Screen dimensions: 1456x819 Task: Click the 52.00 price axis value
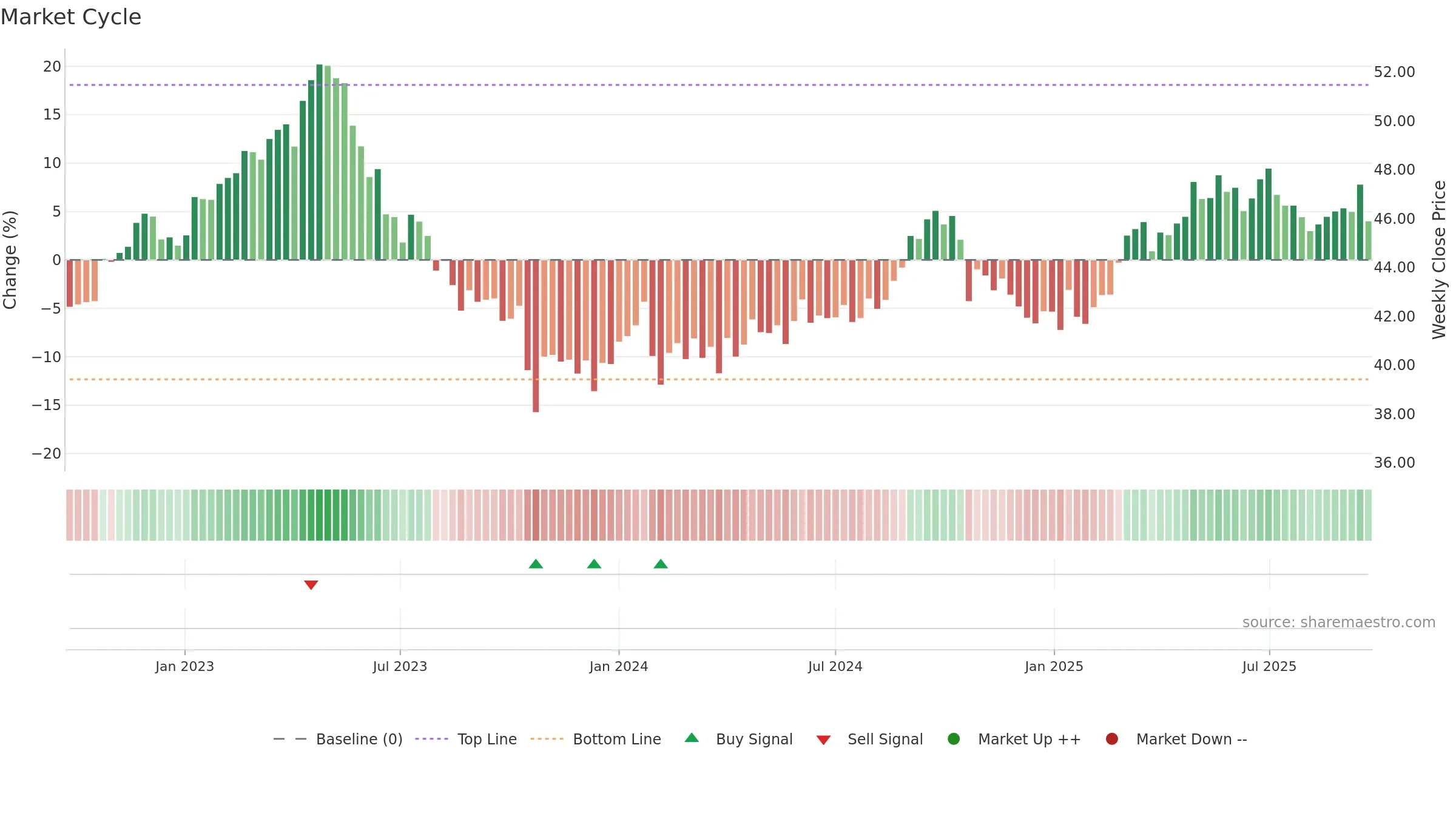1394,72
